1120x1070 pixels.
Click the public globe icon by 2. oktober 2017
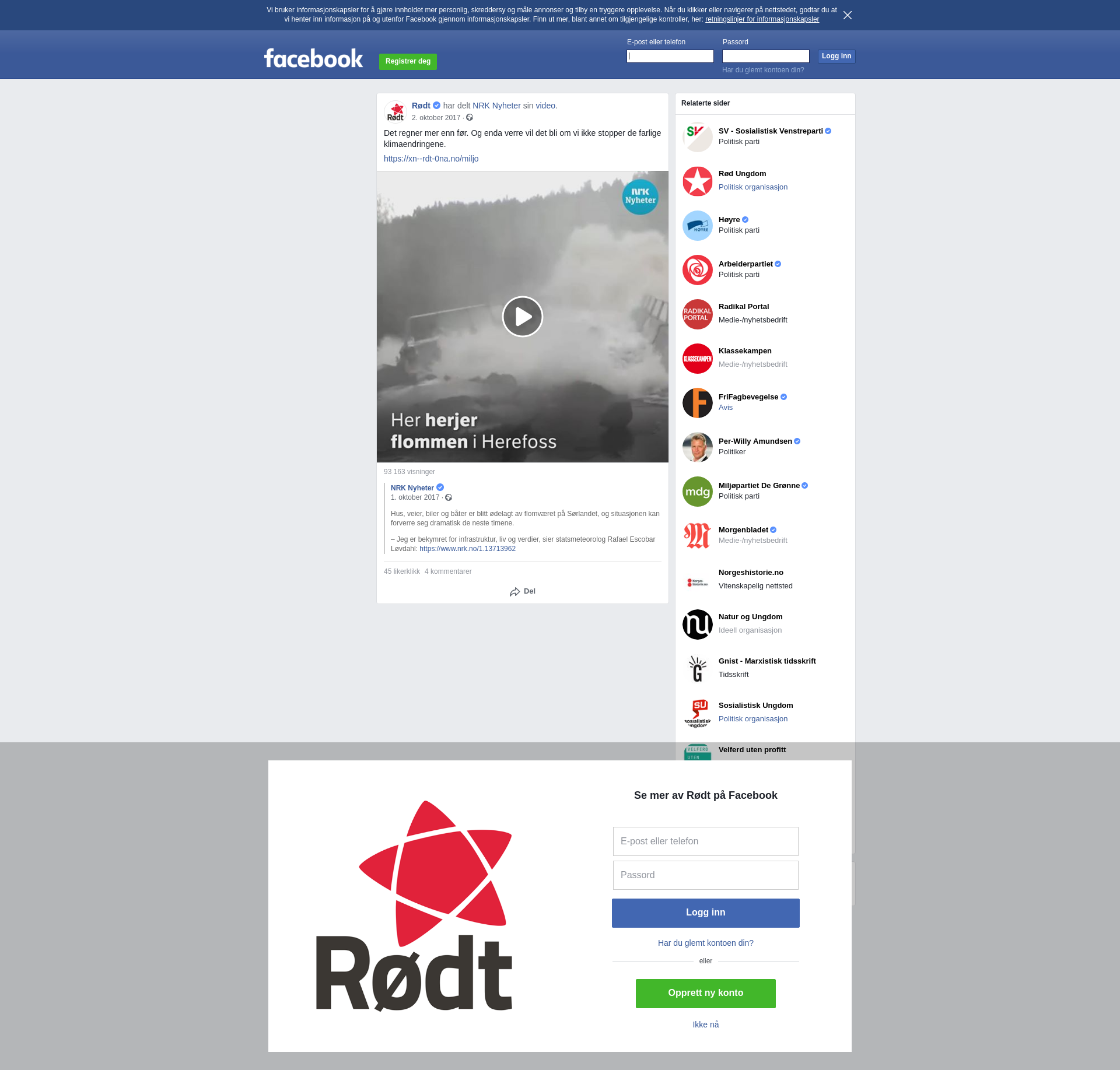click(470, 118)
